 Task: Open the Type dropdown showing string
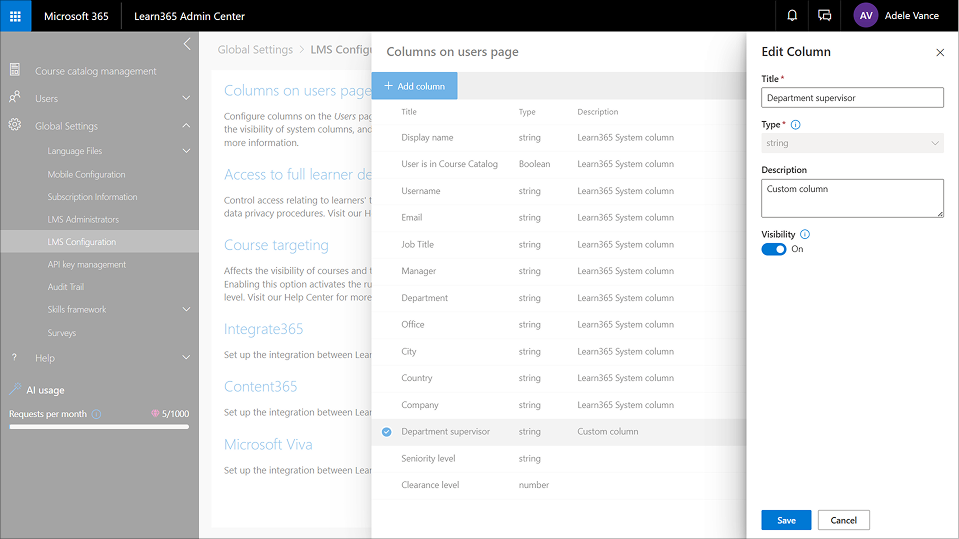(x=852, y=143)
